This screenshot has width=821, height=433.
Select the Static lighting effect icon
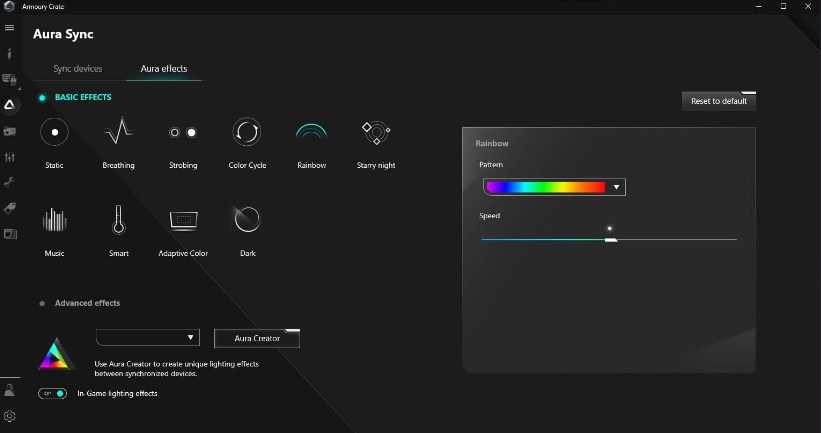(x=55, y=132)
